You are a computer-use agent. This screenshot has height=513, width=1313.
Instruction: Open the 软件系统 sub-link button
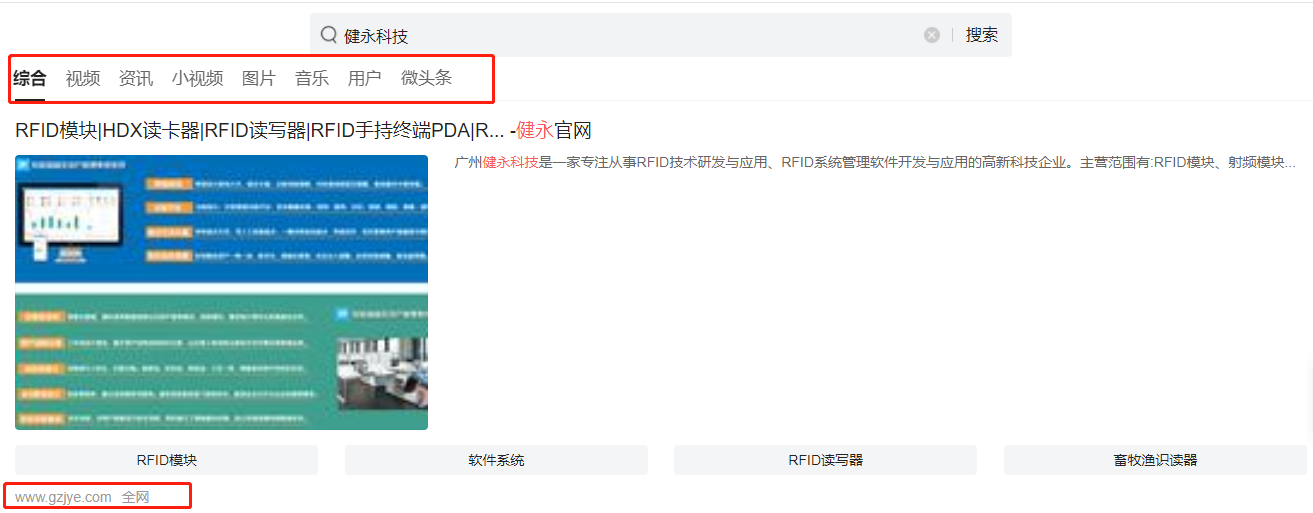[x=496, y=460]
